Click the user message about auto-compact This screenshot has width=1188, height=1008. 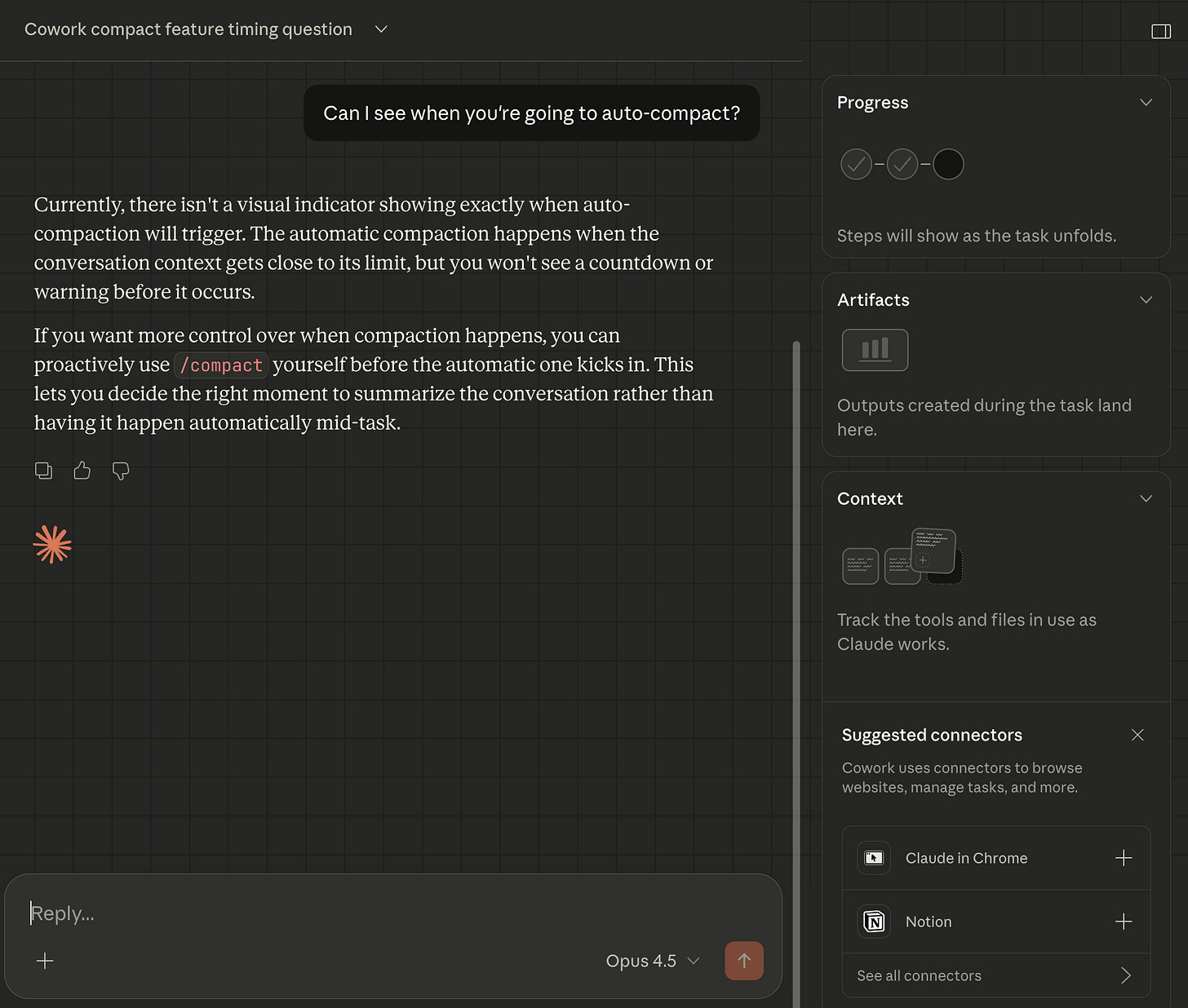tap(532, 113)
